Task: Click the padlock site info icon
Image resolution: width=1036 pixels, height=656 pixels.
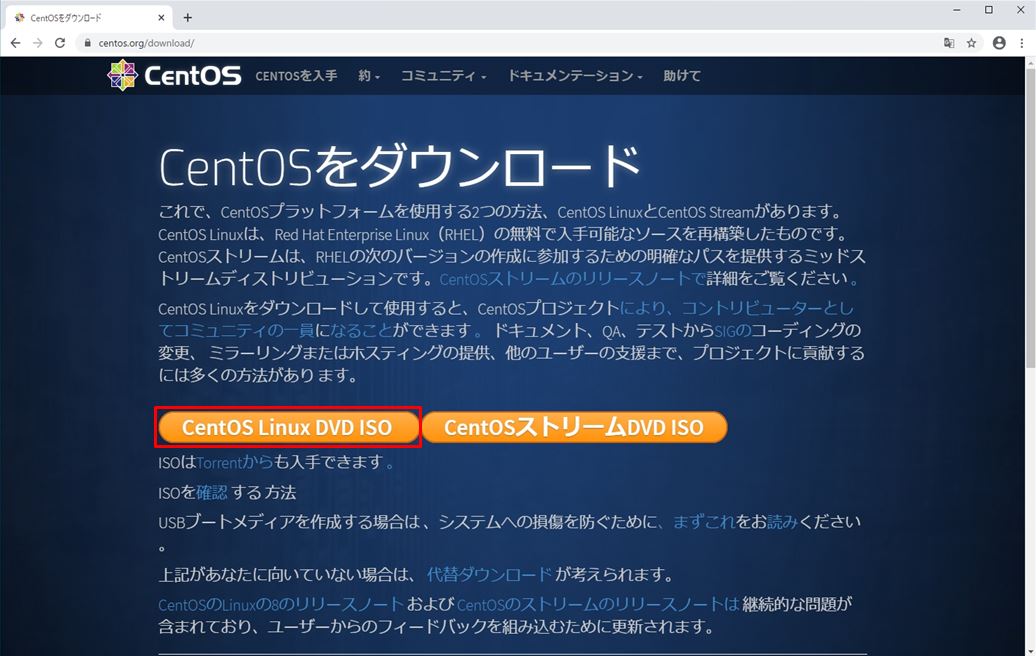Action: [x=87, y=43]
